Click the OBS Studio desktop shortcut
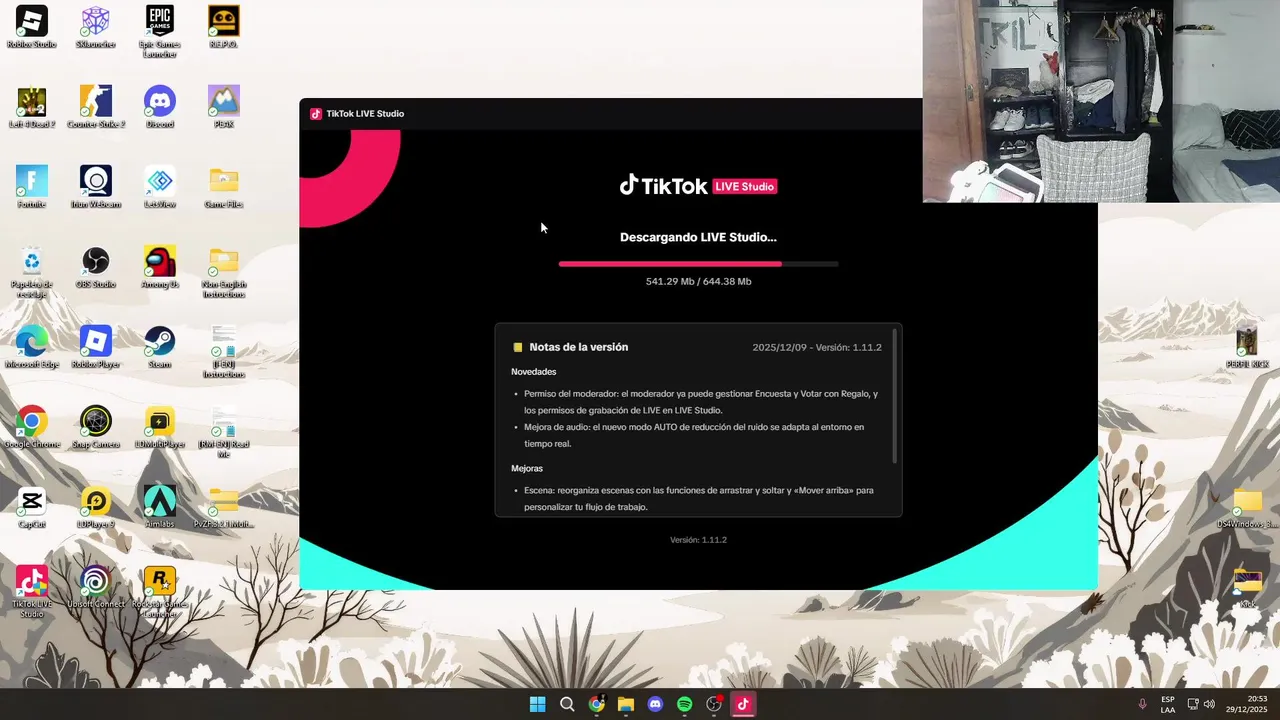Viewport: 1280px width, 720px height. [96, 267]
